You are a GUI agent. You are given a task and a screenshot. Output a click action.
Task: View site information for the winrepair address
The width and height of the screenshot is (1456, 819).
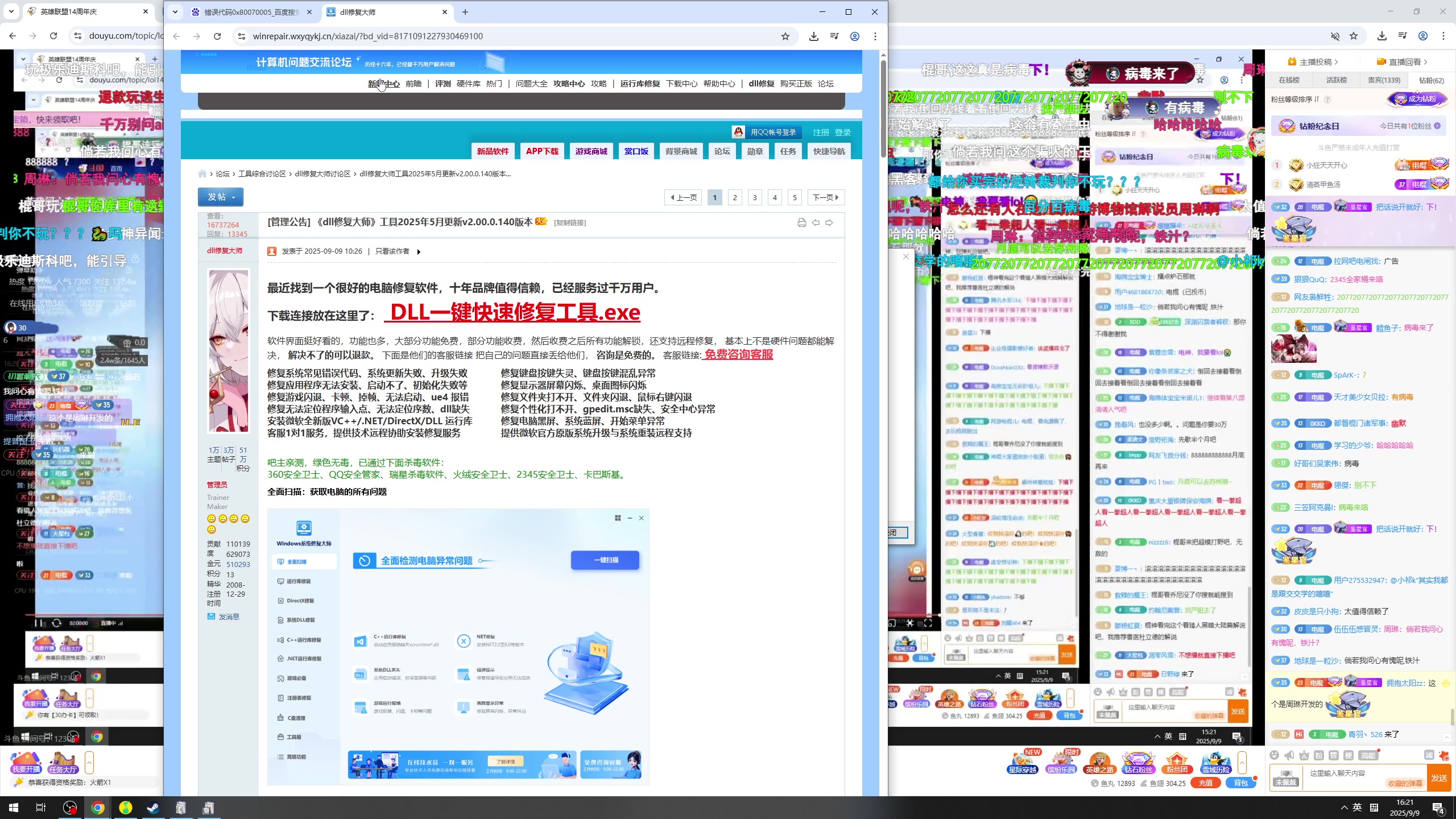[x=242, y=36]
